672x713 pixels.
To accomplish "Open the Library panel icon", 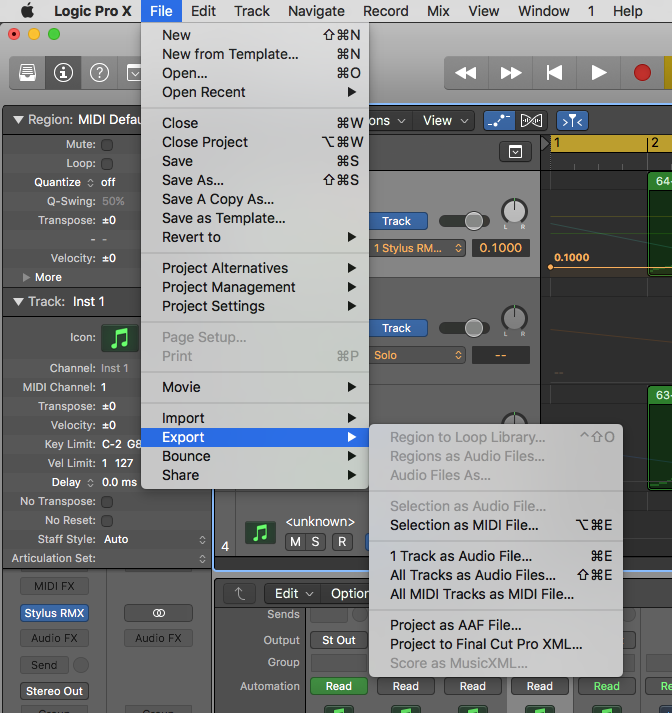I will tap(27, 72).
